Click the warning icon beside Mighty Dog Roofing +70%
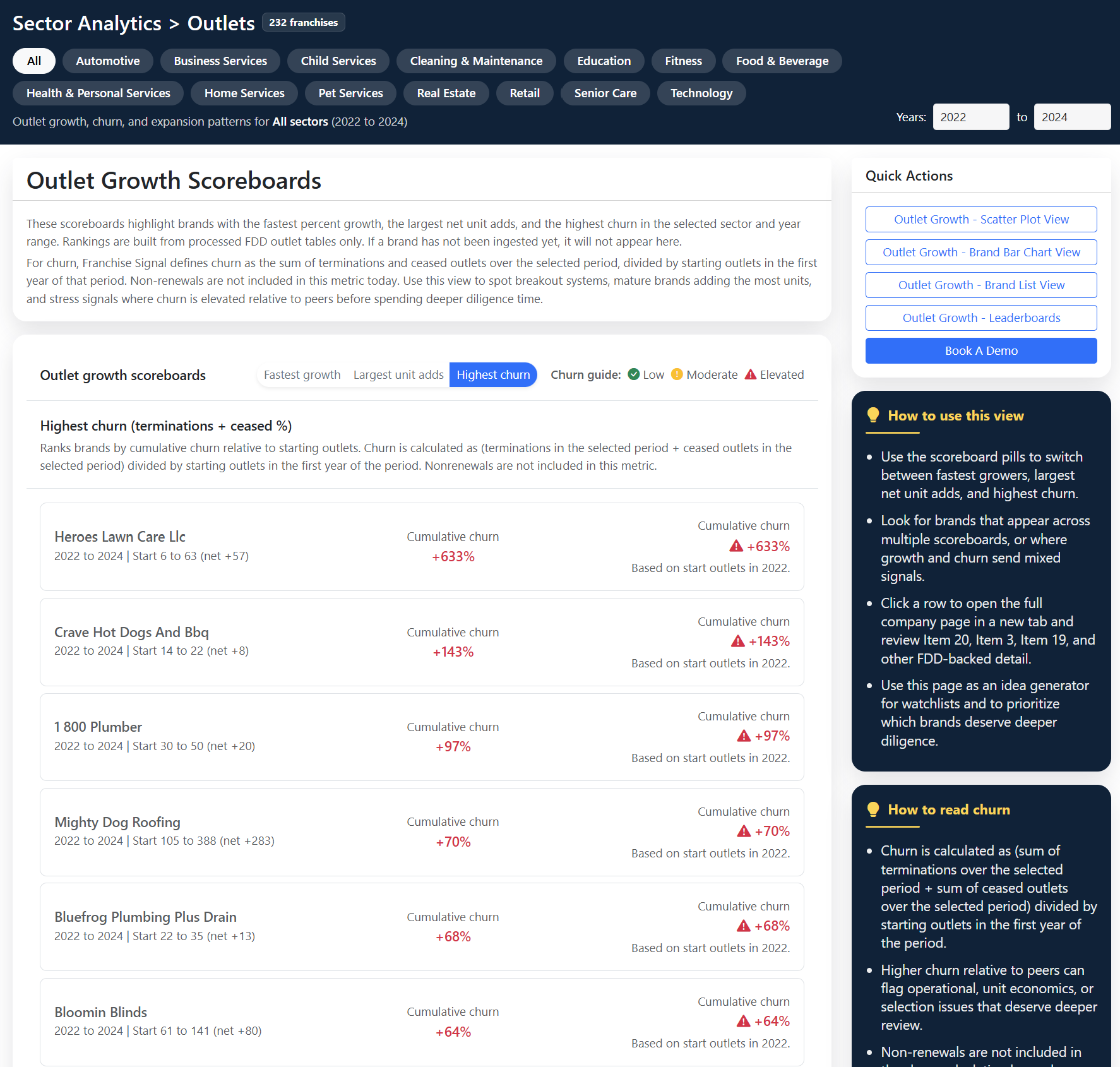 (x=744, y=832)
